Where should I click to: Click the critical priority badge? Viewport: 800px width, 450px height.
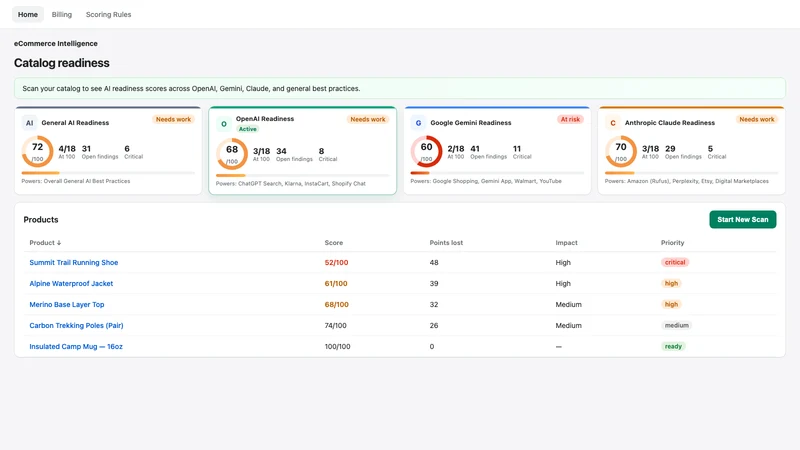coord(674,262)
